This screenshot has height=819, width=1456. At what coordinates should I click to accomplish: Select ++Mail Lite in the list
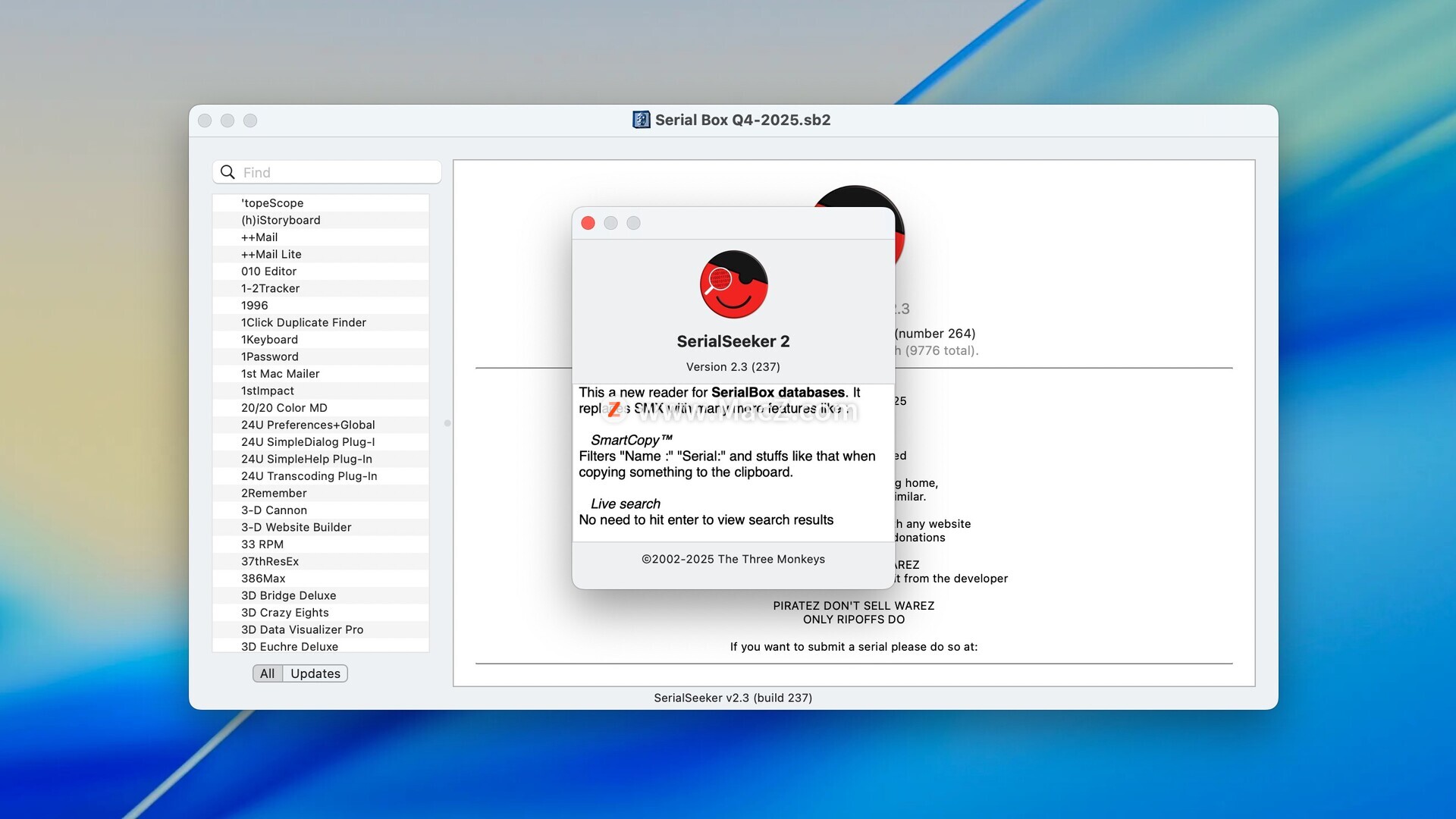coord(271,254)
